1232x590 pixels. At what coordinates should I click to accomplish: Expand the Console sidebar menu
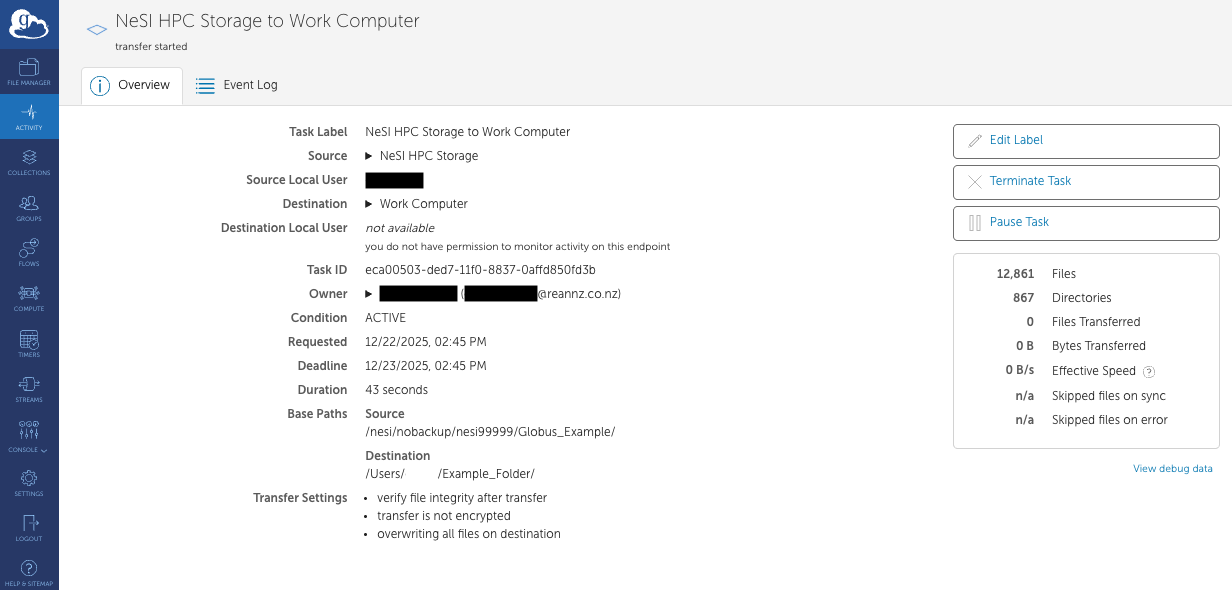29,435
